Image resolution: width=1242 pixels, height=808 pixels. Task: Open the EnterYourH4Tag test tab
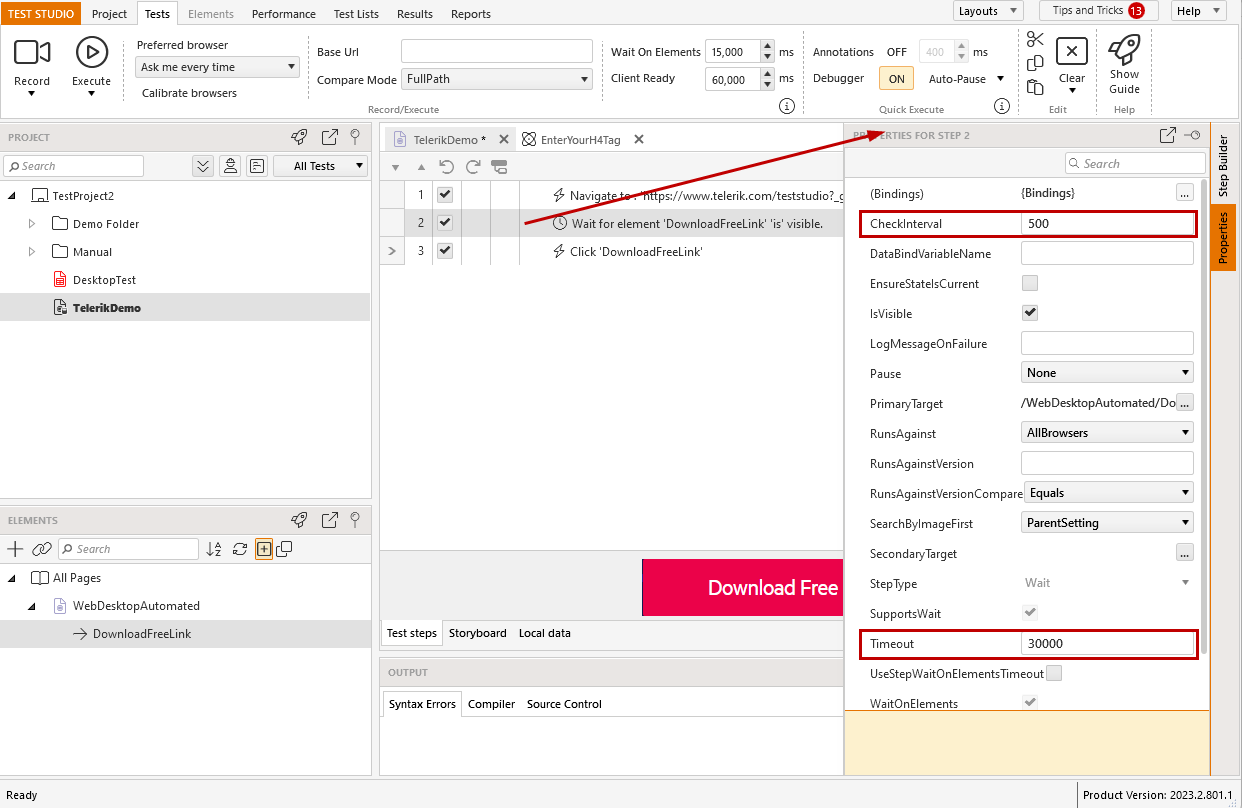tap(580, 140)
